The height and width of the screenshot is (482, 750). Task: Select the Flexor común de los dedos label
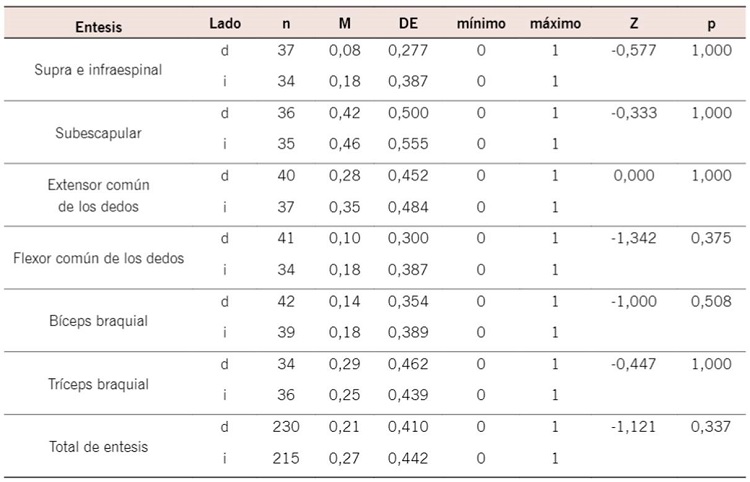(x=99, y=258)
